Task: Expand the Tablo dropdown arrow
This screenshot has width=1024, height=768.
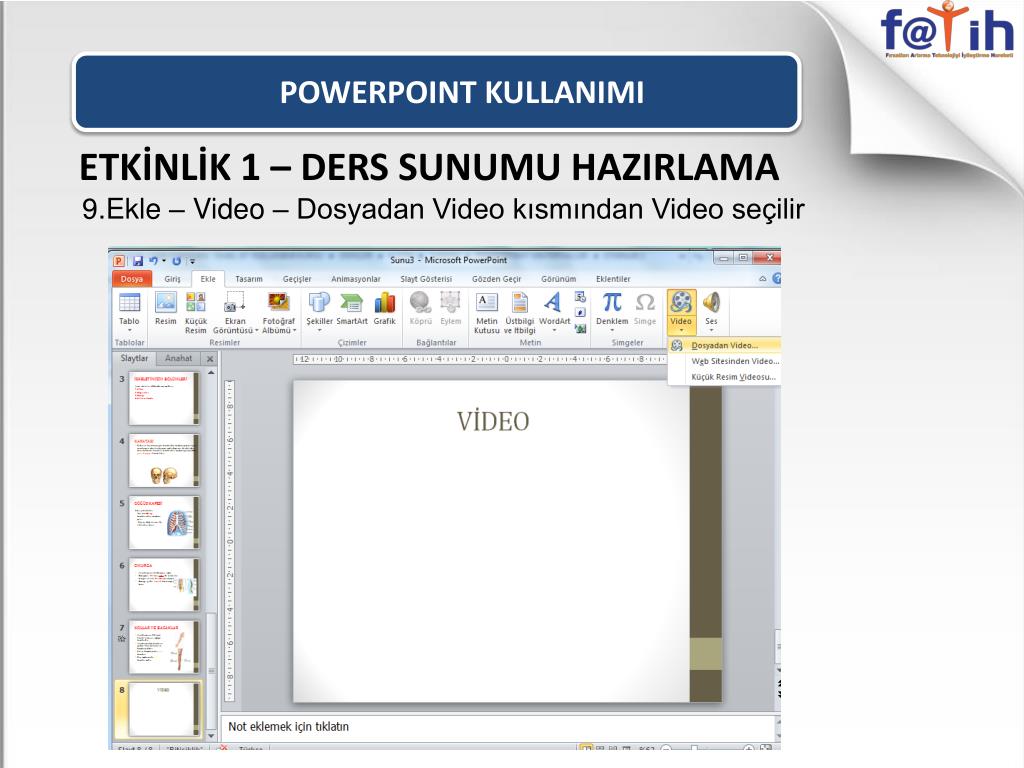Action: 129,330
